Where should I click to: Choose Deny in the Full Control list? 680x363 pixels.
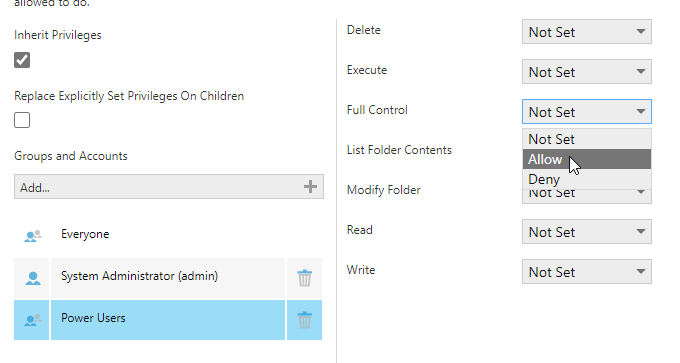[586, 179]
